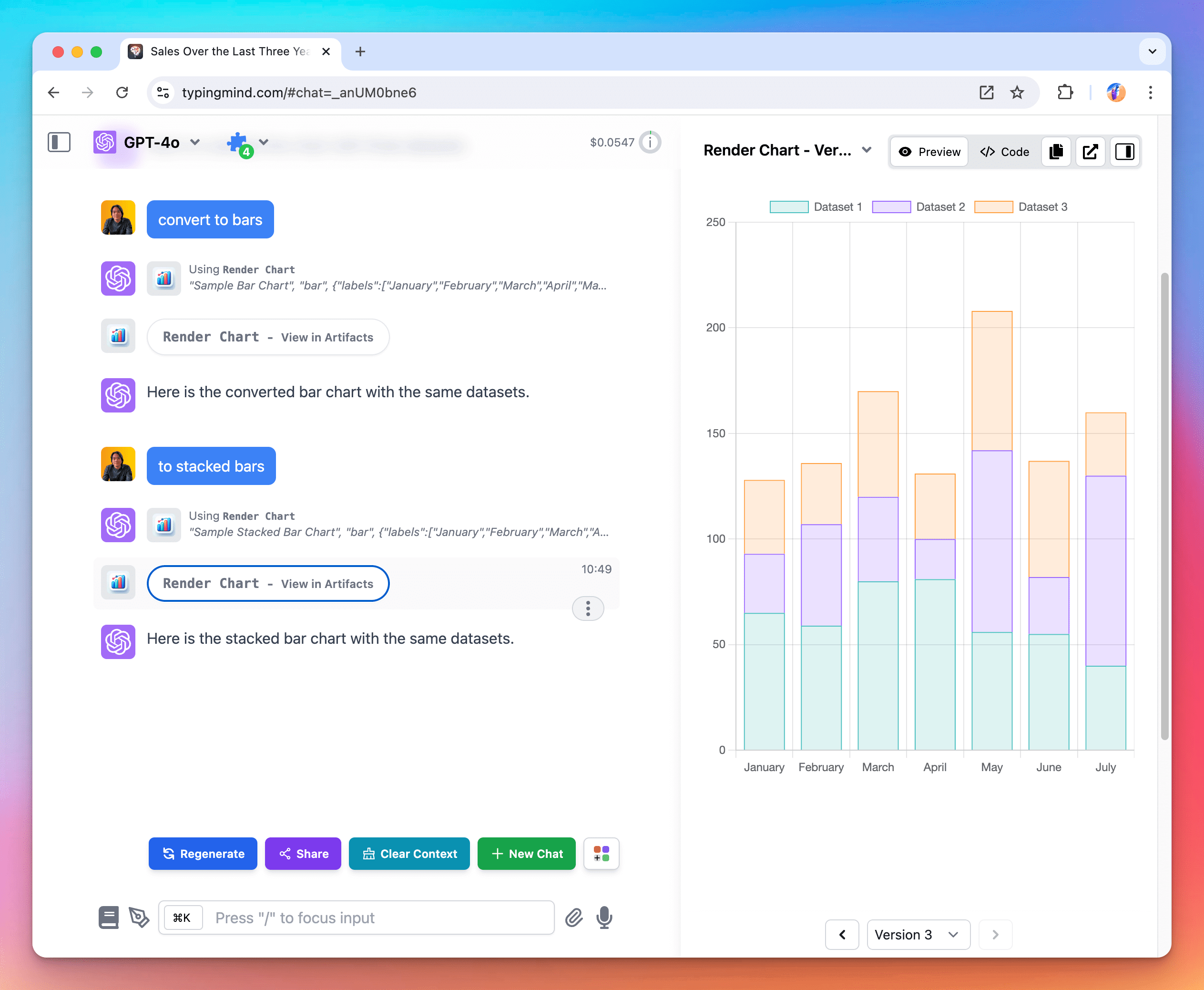1204x990 pixels.
Task: Start voice input with microphone icon
Action: point(604,918)
